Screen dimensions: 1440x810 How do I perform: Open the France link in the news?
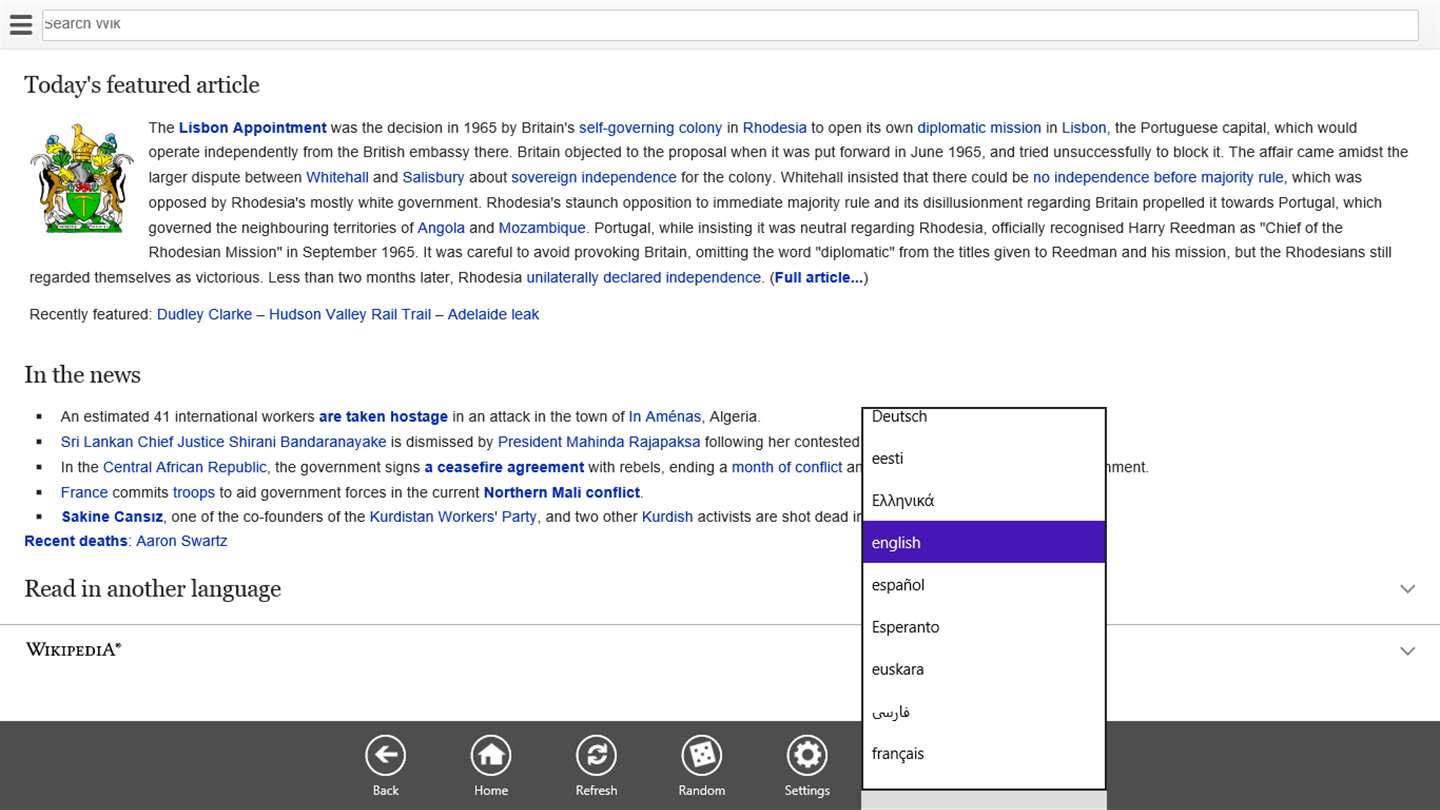(x=84, y=492)
